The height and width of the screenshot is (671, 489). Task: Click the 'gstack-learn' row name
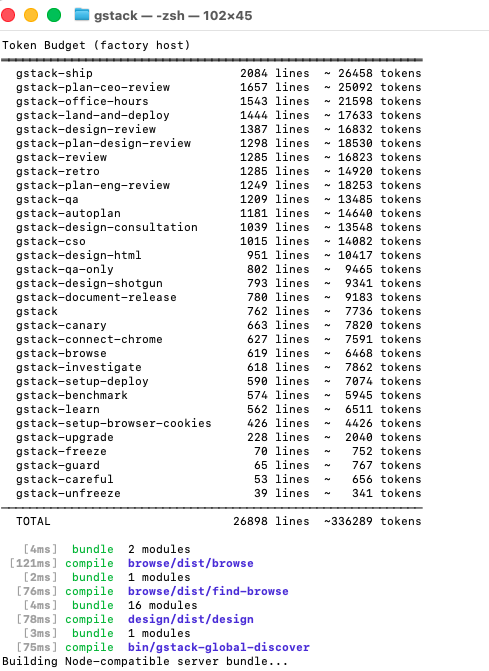pyautogui.click(x=58, y=410)
